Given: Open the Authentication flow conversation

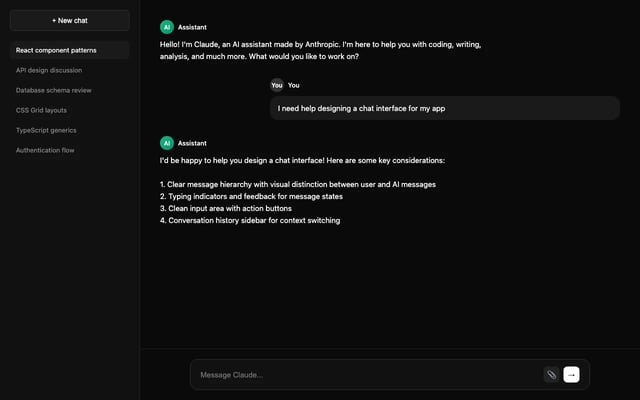Looking at the screenshot, I should pyautogui.click(x=70, y=150).
